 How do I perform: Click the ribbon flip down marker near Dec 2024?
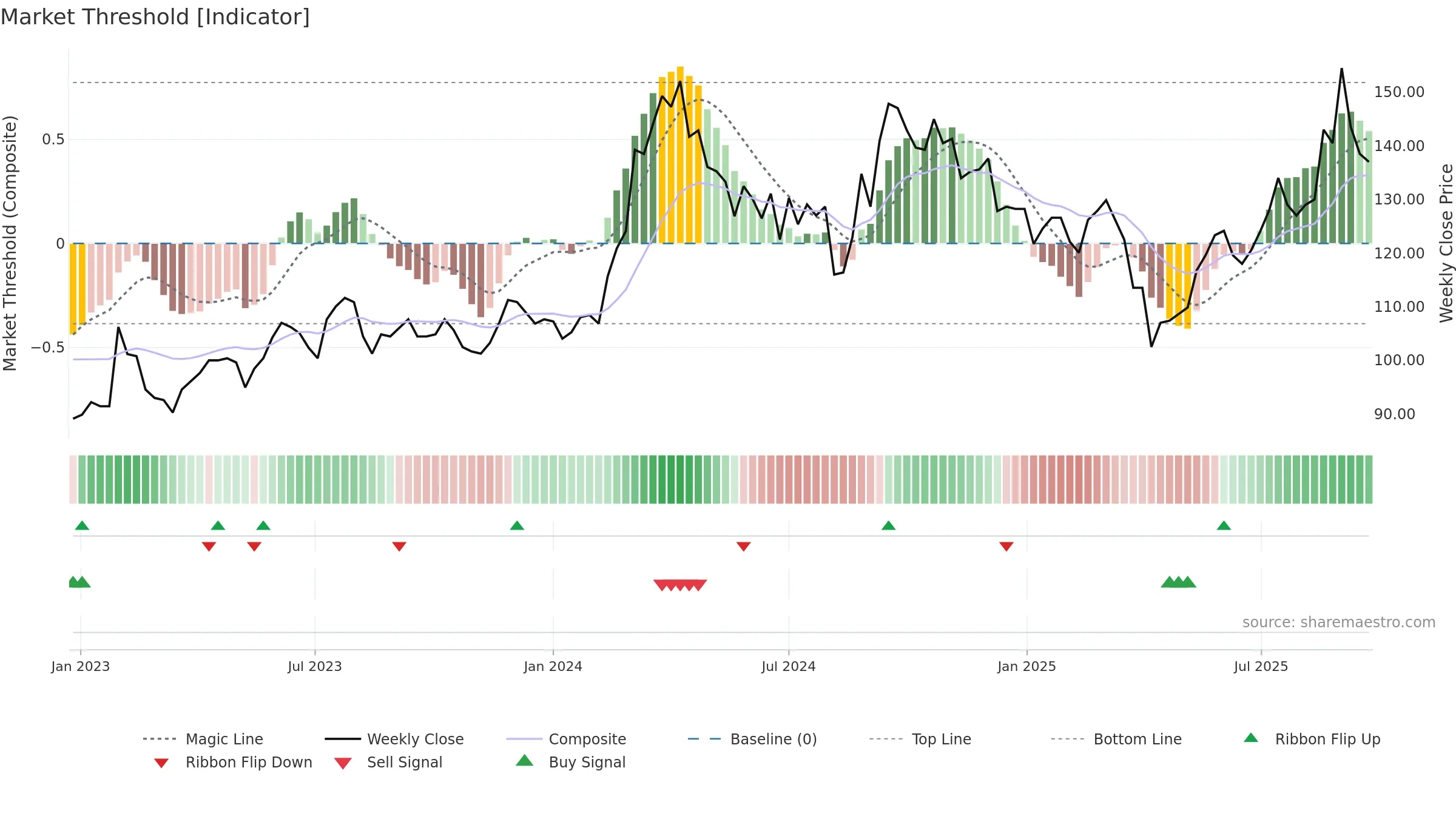[1006, 547]
